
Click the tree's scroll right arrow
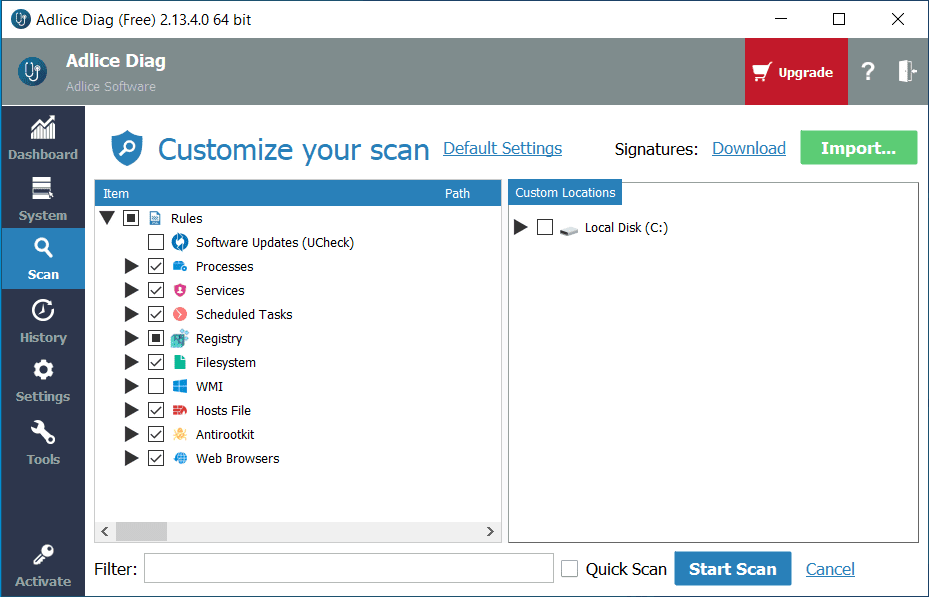coord(490,531)
